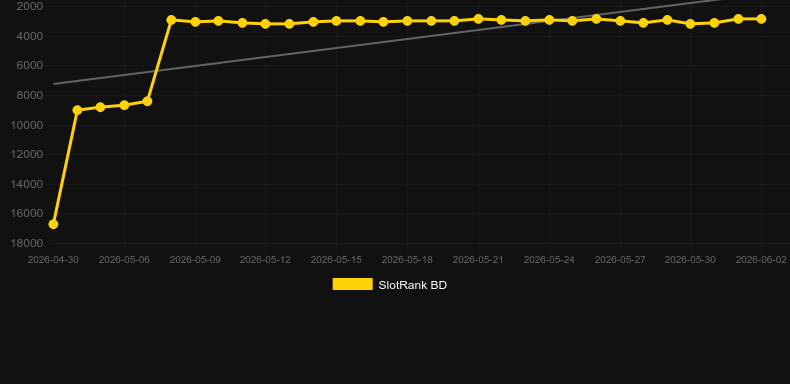Click the 2026-05-30 x-axis label
The image size is (790, 384).
690,260
